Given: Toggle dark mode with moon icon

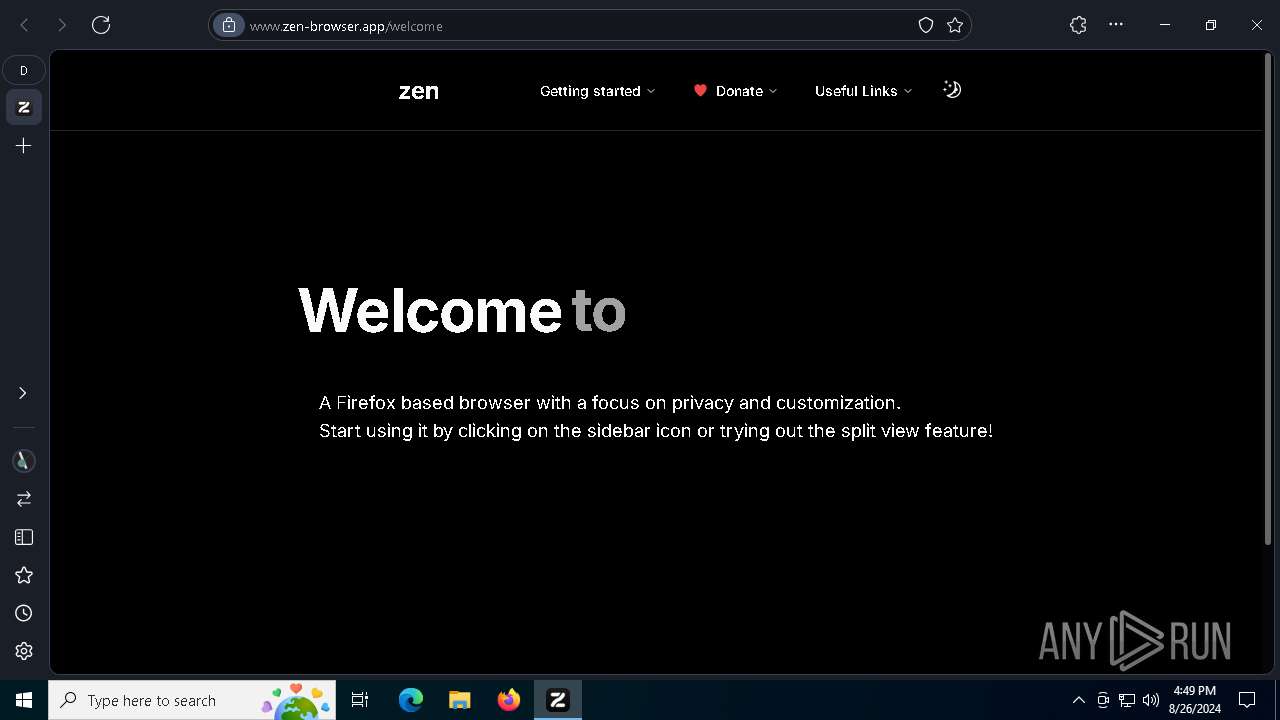Looking at the screenshot, I should point(952,90).
